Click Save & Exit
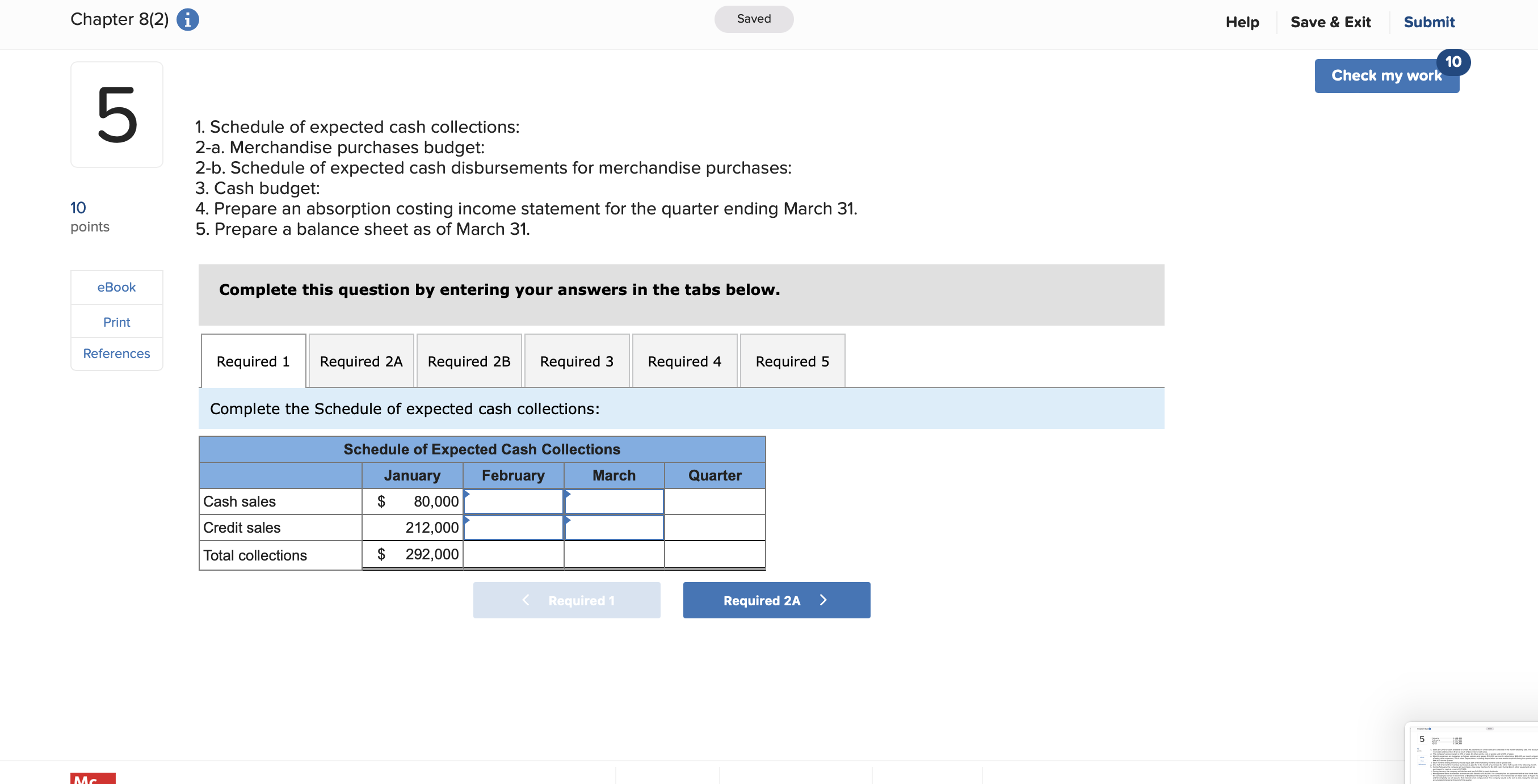 point(1330,22)
